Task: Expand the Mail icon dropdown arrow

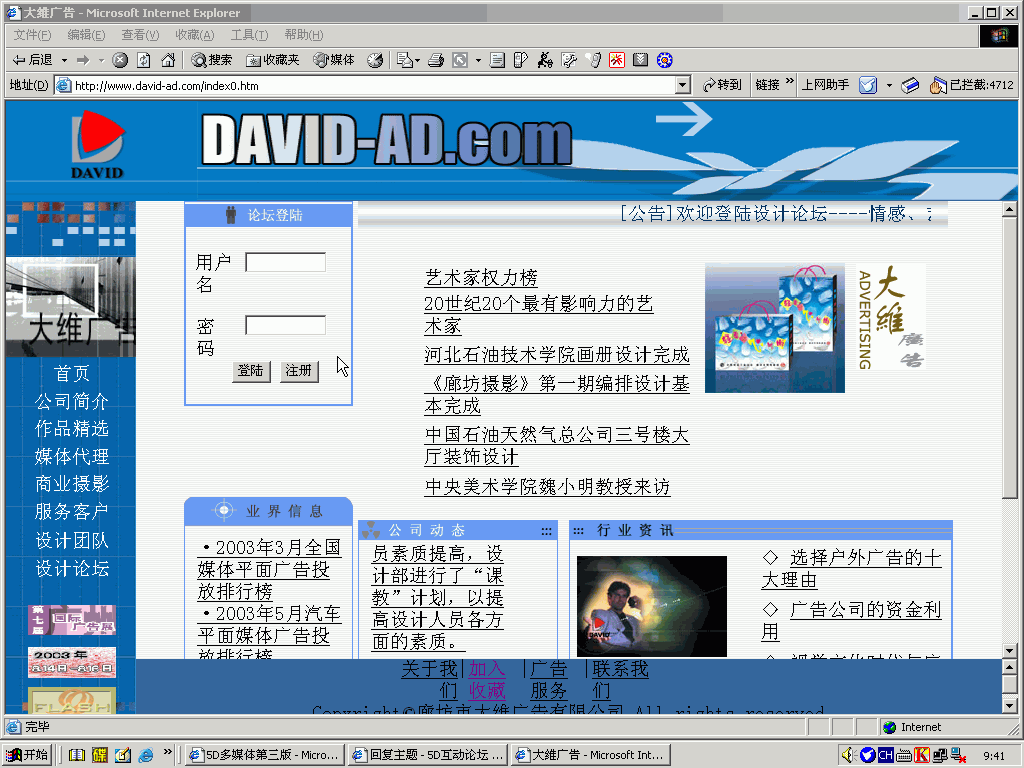Action: click(x=417, y=60)
